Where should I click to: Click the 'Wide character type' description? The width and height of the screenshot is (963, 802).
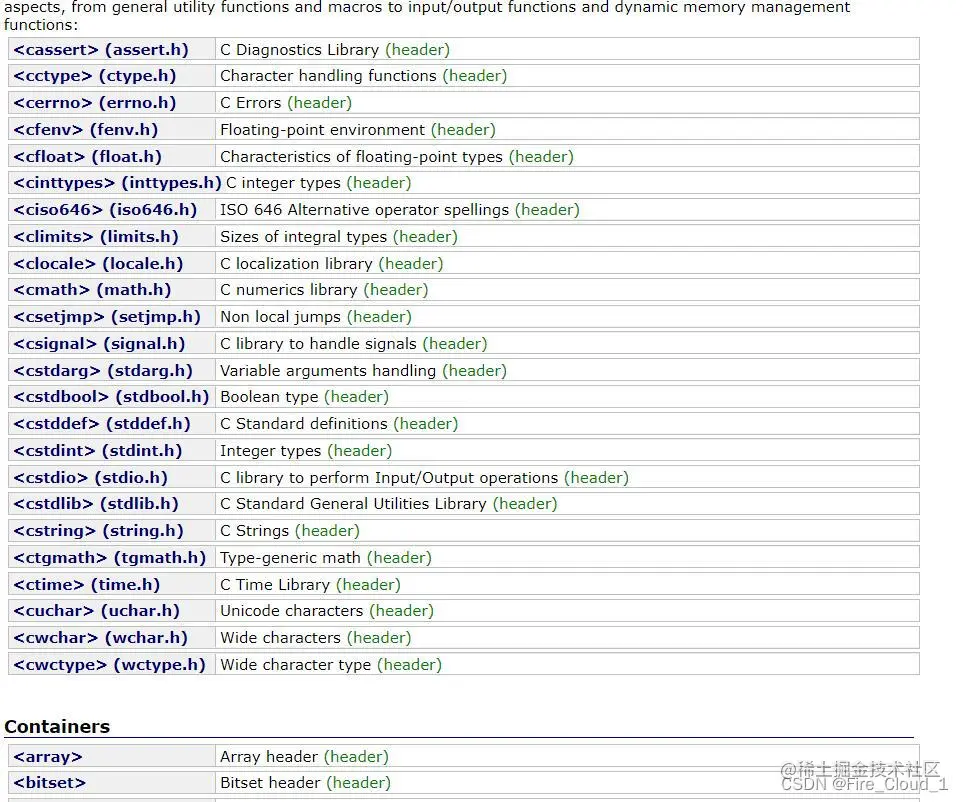point(295,664)
